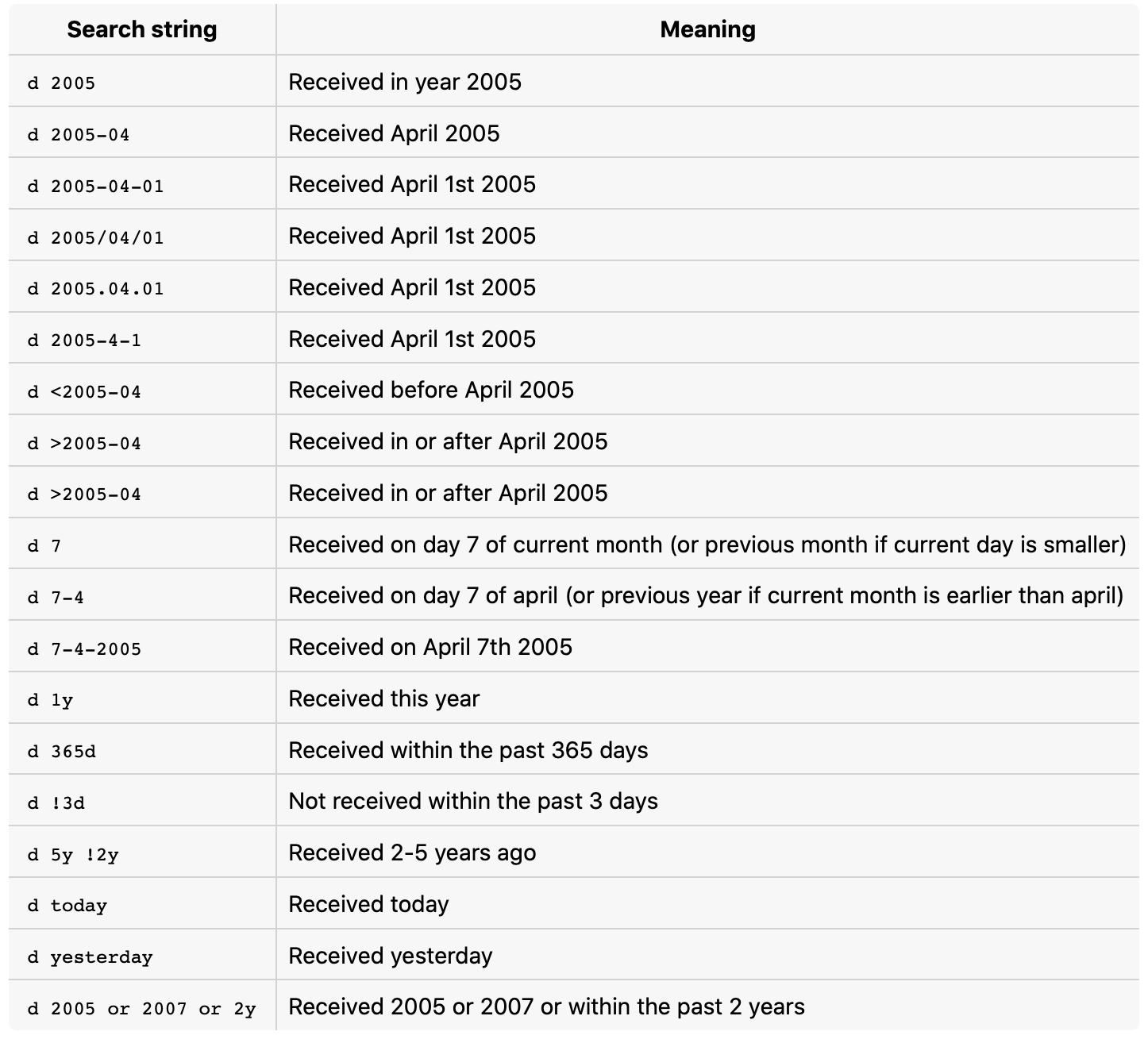This screenshot has width=1148, height=1043.
Task: Click "Received on April 7th 2005" text
Action: (430, 648)
